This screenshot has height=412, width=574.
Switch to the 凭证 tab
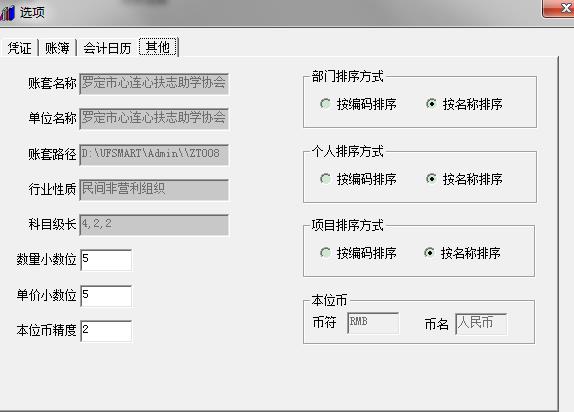(x=19, y=48)
